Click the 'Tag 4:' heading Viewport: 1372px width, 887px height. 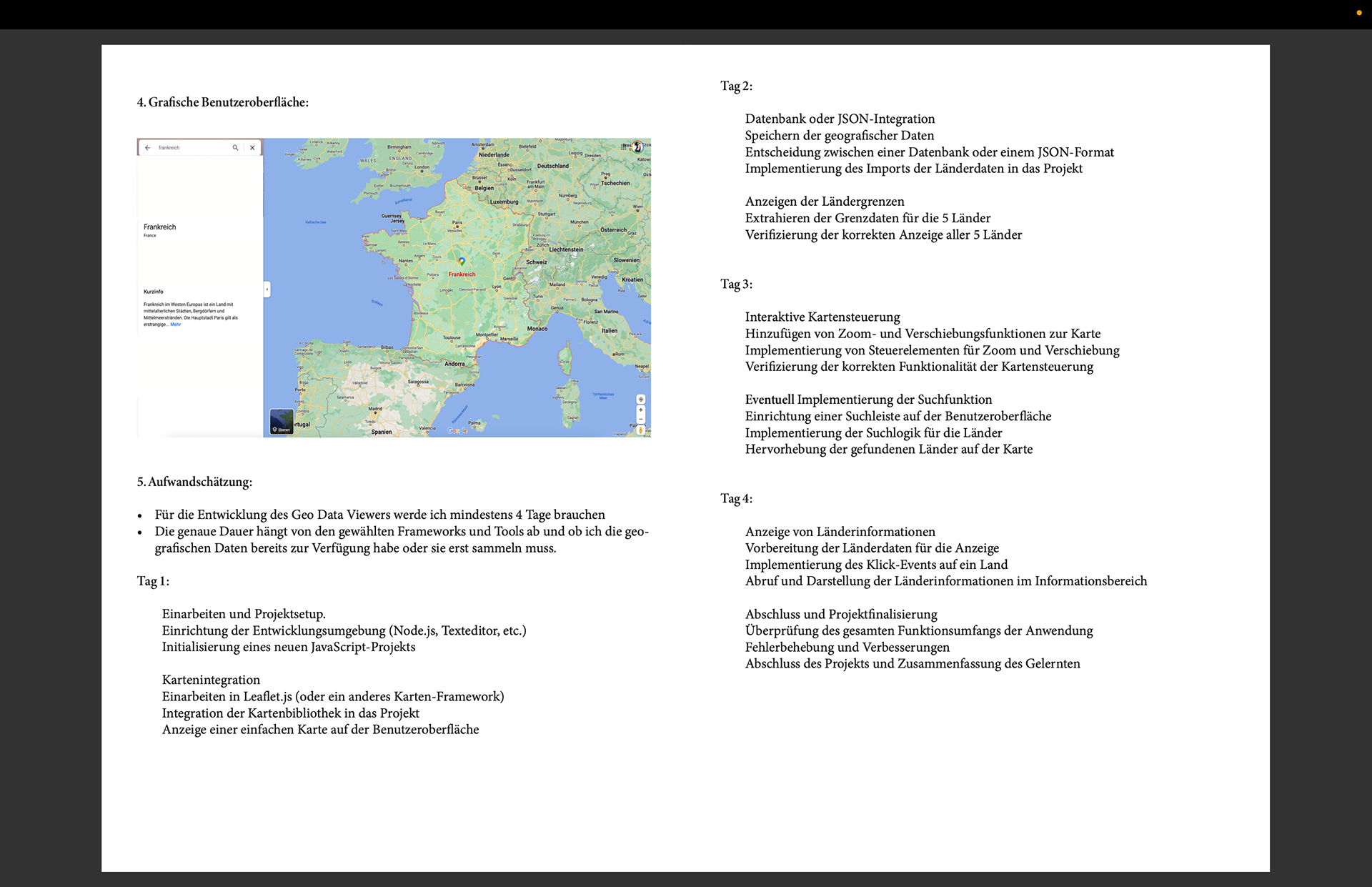coord(736,498)
